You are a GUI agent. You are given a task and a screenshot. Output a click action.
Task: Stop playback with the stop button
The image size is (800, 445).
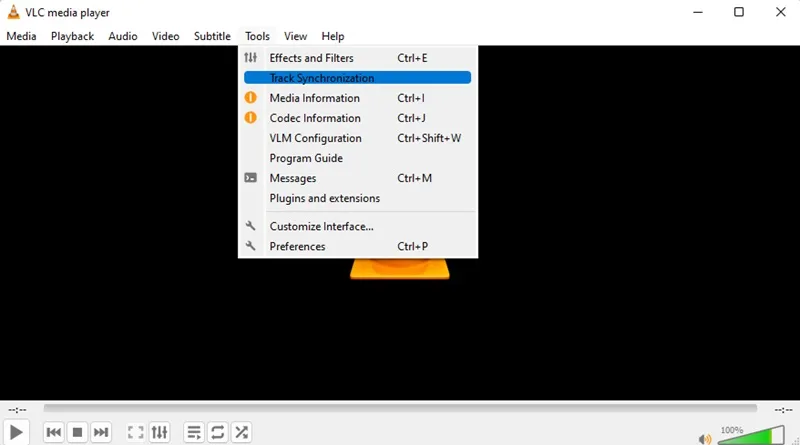78,432
